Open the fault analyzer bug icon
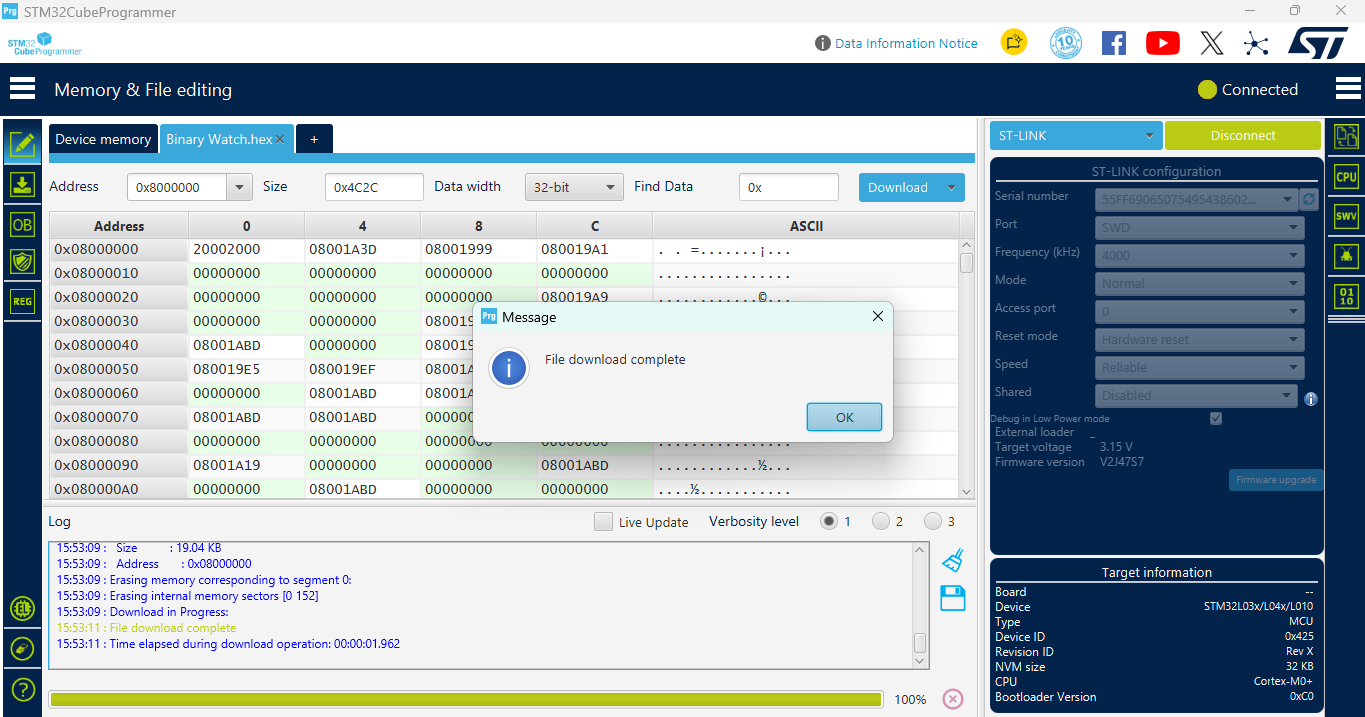Screen dimensions: 1365x717 [1347, 256]
